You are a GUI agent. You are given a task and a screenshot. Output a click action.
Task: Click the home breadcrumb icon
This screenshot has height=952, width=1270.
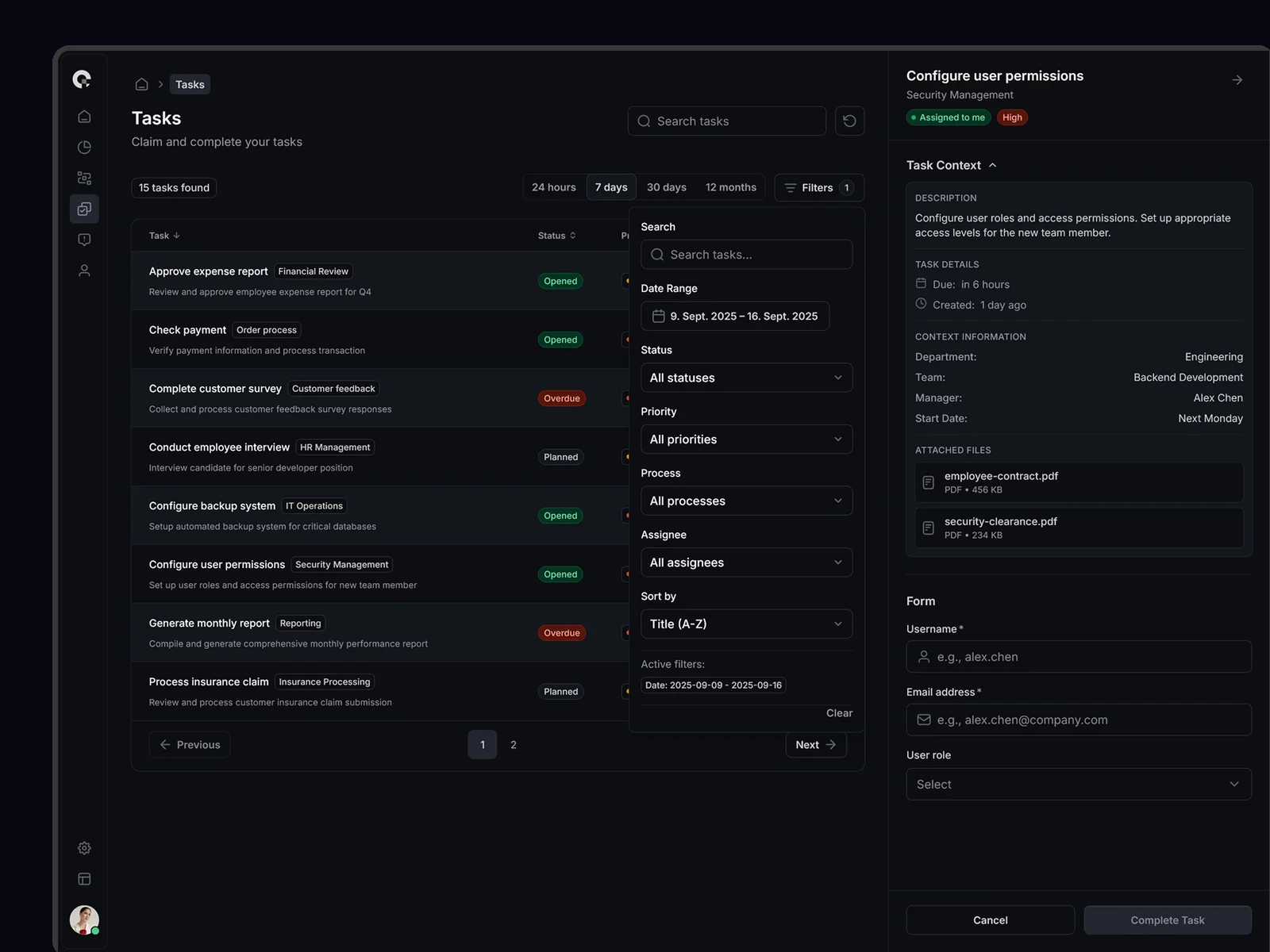[141, 84]
